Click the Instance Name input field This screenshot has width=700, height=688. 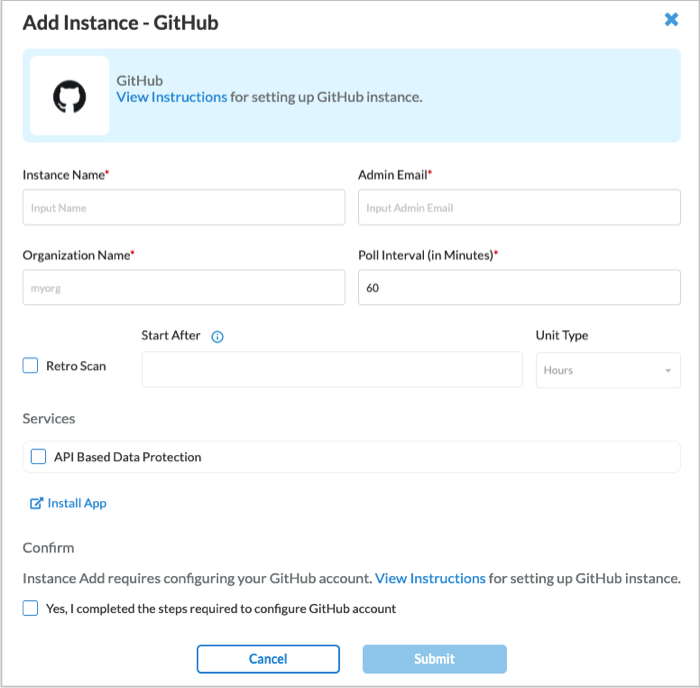pos(184,208)
